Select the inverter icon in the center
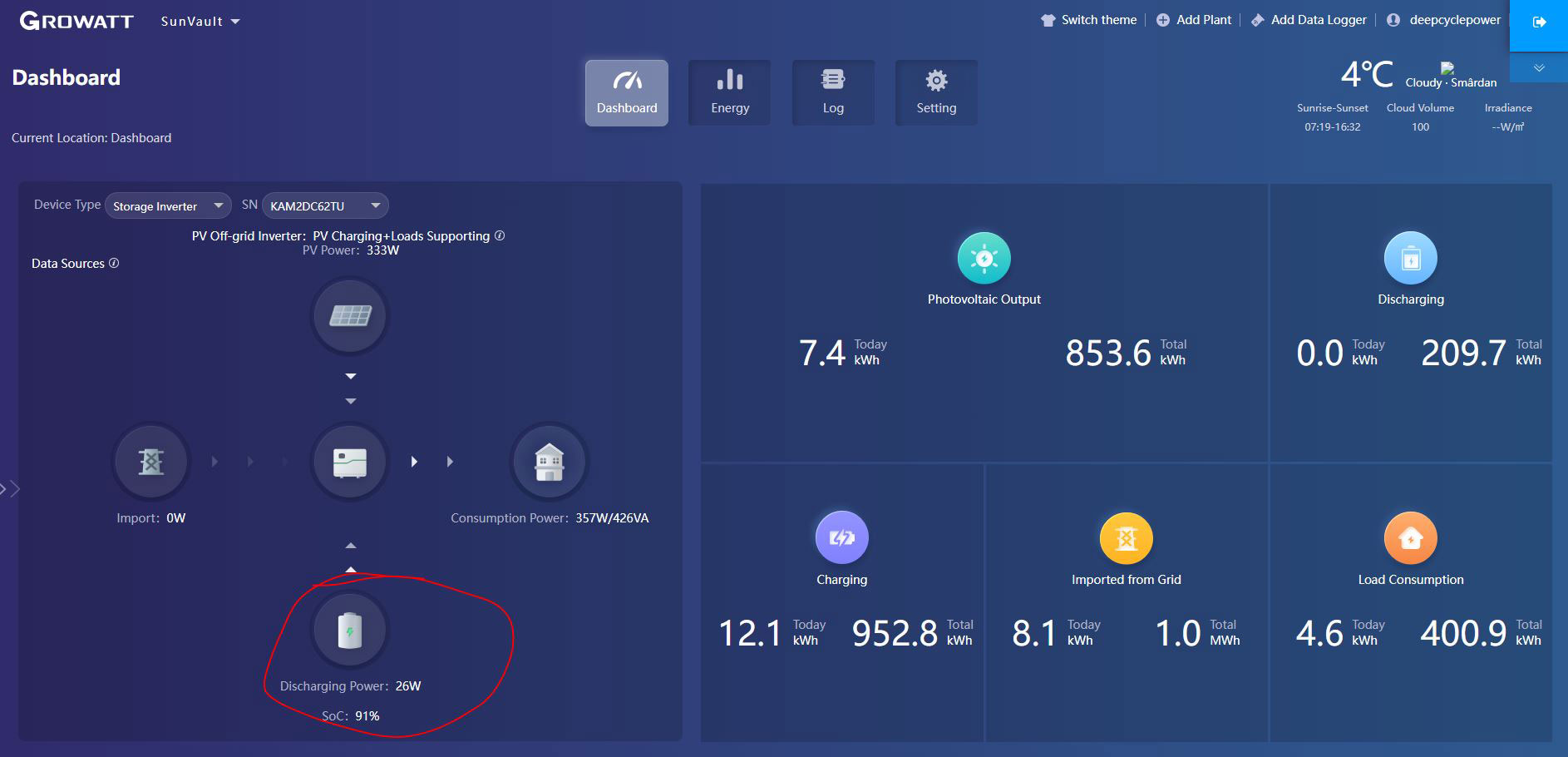Viewport: 1568px width, 757px height. click(350, 462)
